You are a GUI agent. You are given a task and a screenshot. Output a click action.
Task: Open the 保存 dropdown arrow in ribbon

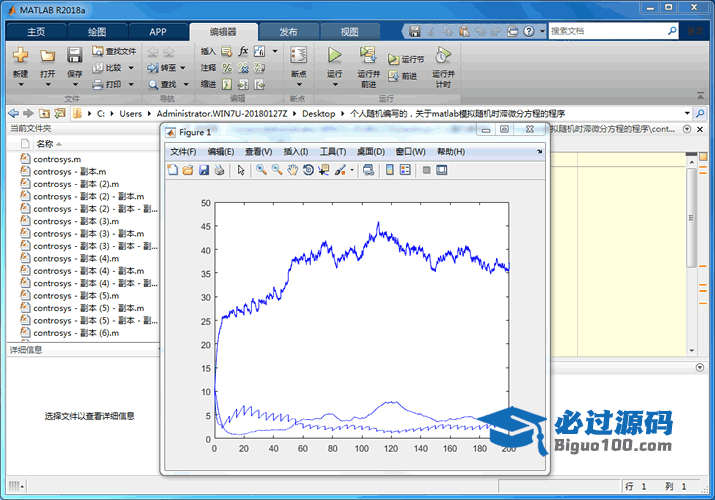[x=75, y=84]
